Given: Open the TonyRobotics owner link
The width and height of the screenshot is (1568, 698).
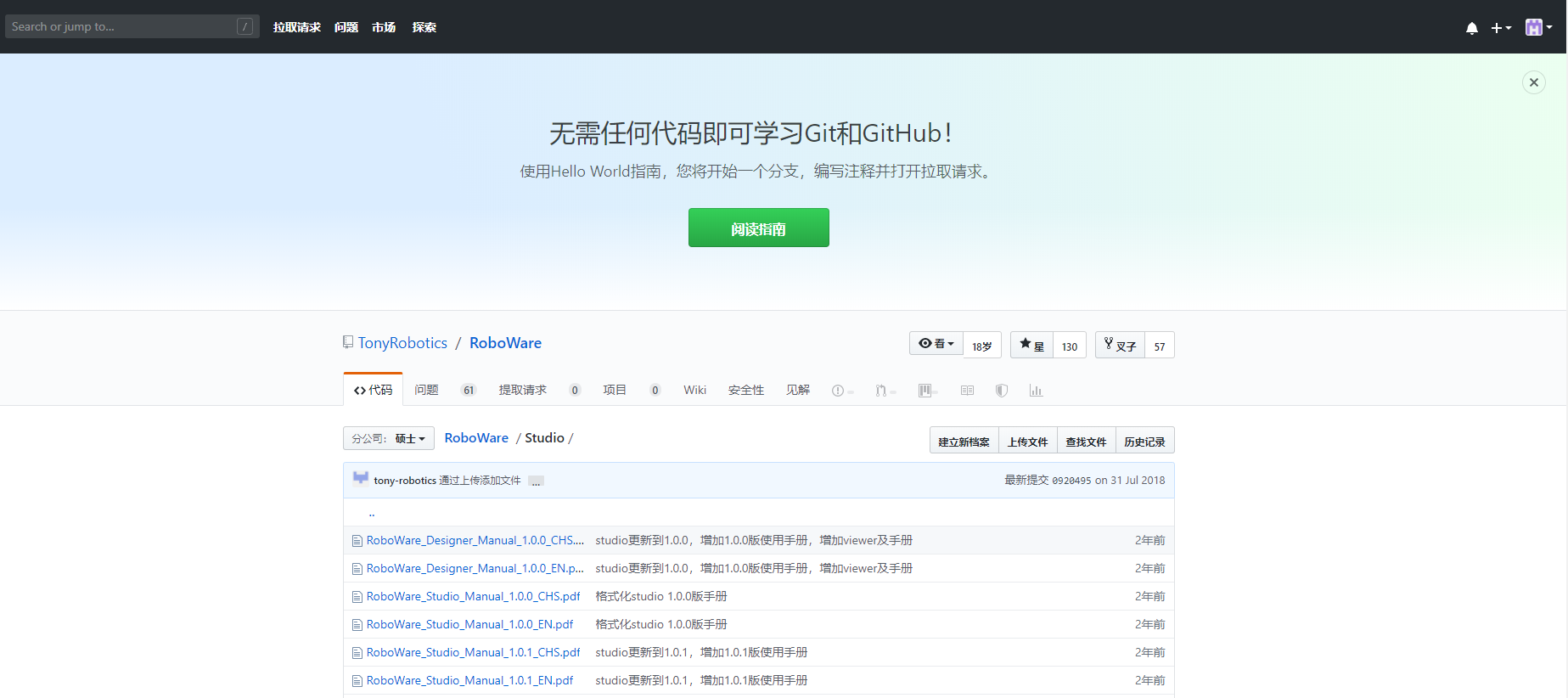Looking at the screenshot, I should 402,343.
